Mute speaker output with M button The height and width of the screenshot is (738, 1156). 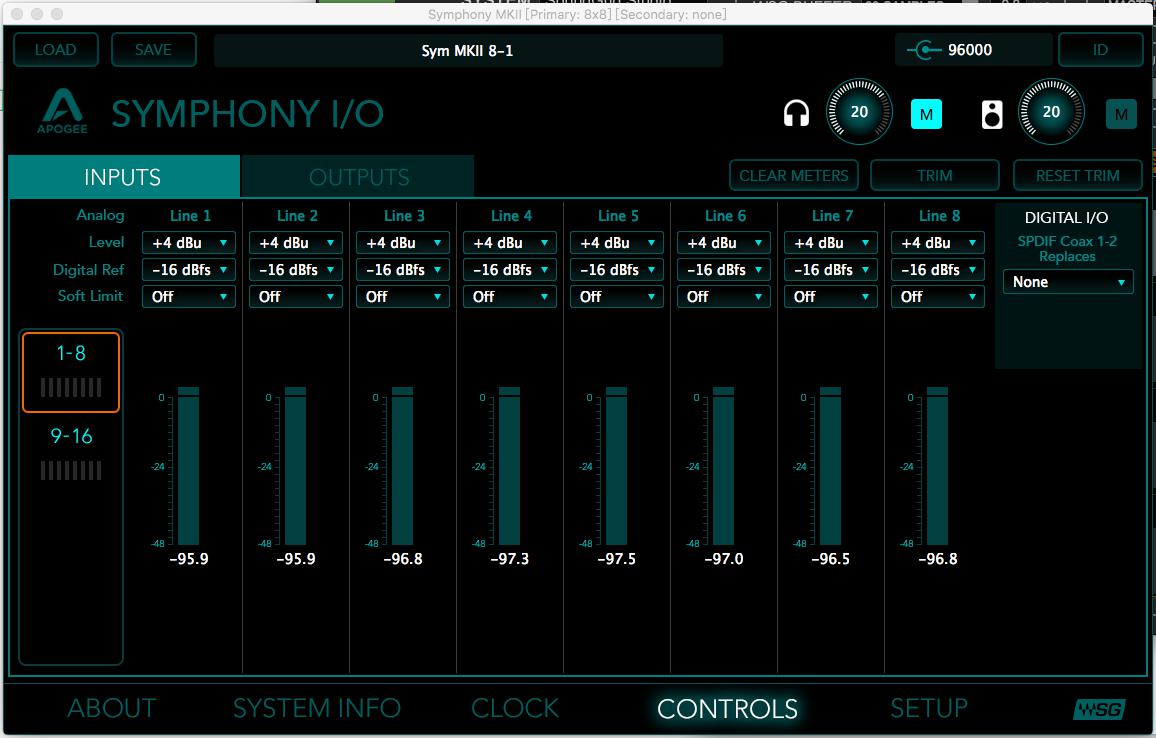(1121, 115)
